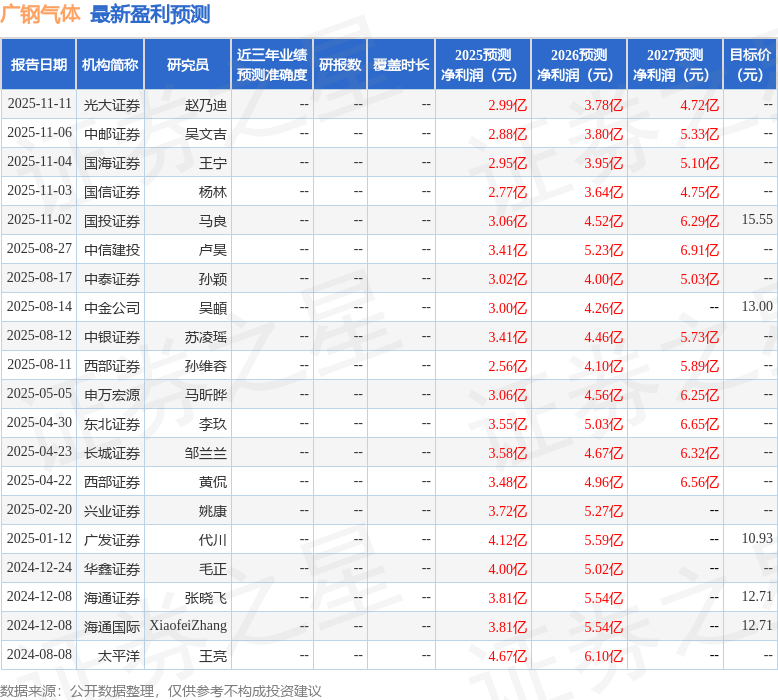Click 3.95亿 in the 国海证券 row
The width and height of the screenshot is (778, 700).
(603, 163)
